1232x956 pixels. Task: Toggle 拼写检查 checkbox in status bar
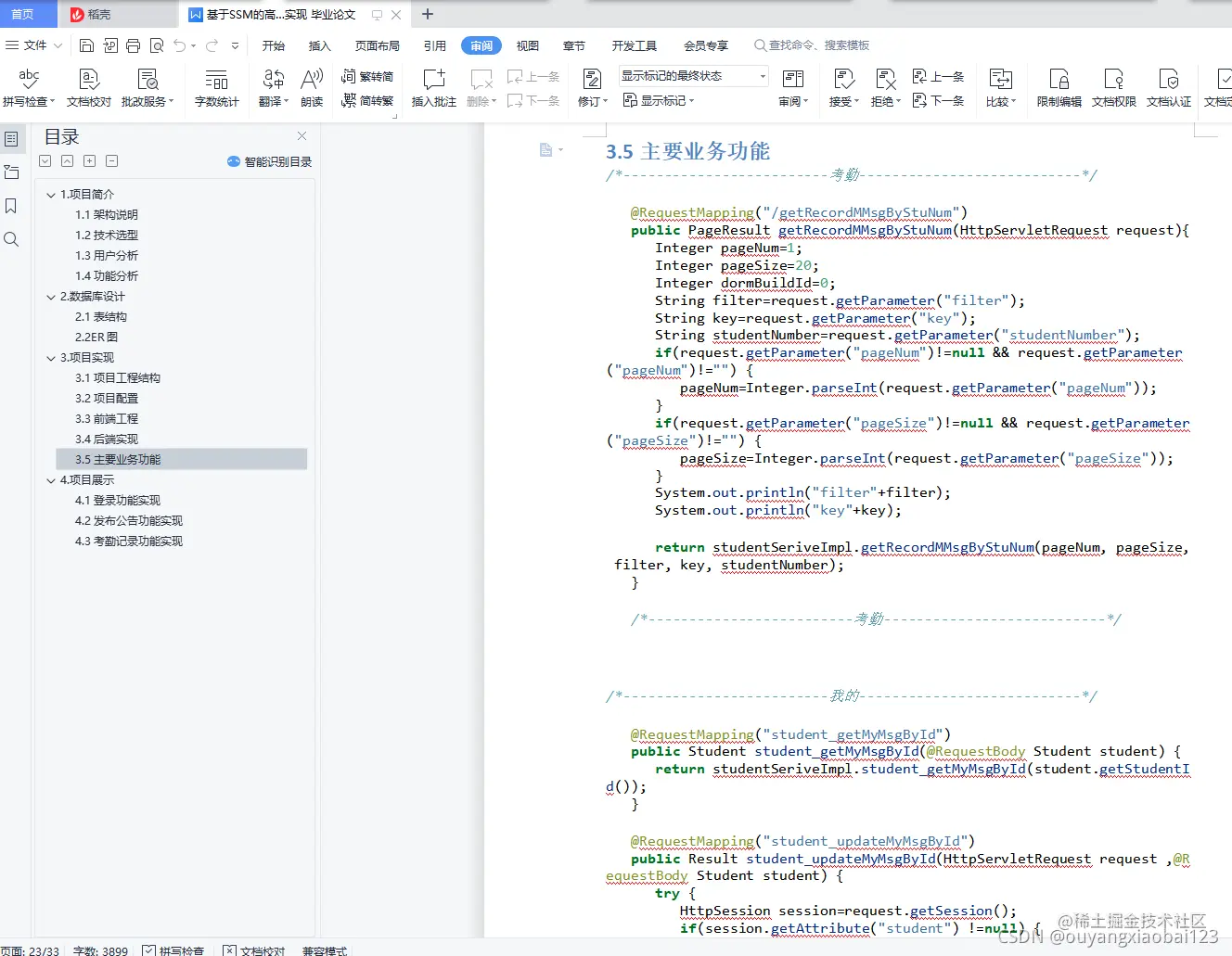click(149, 950)
